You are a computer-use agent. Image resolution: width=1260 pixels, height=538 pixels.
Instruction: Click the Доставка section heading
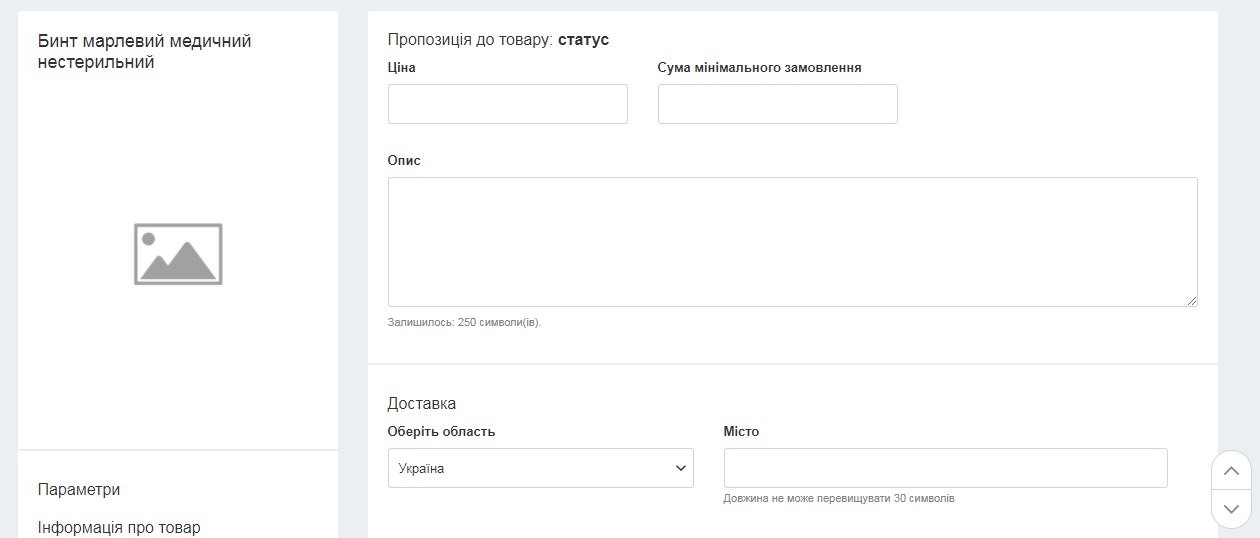point(422,404)
